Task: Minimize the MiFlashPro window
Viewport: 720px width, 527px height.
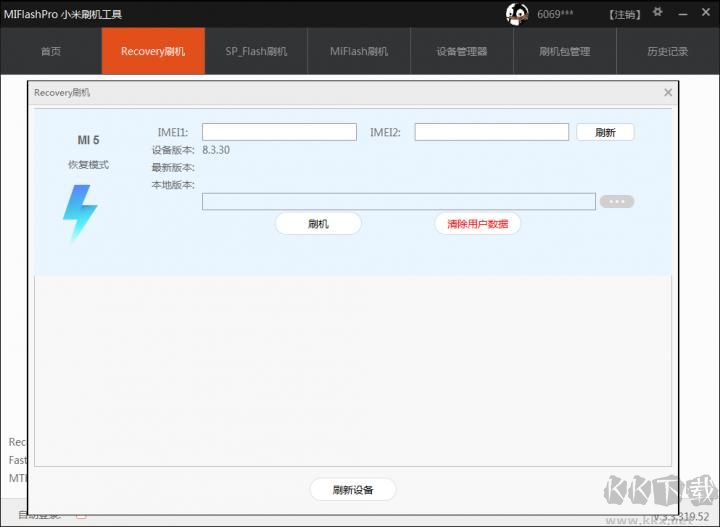Action: (683, 14)
